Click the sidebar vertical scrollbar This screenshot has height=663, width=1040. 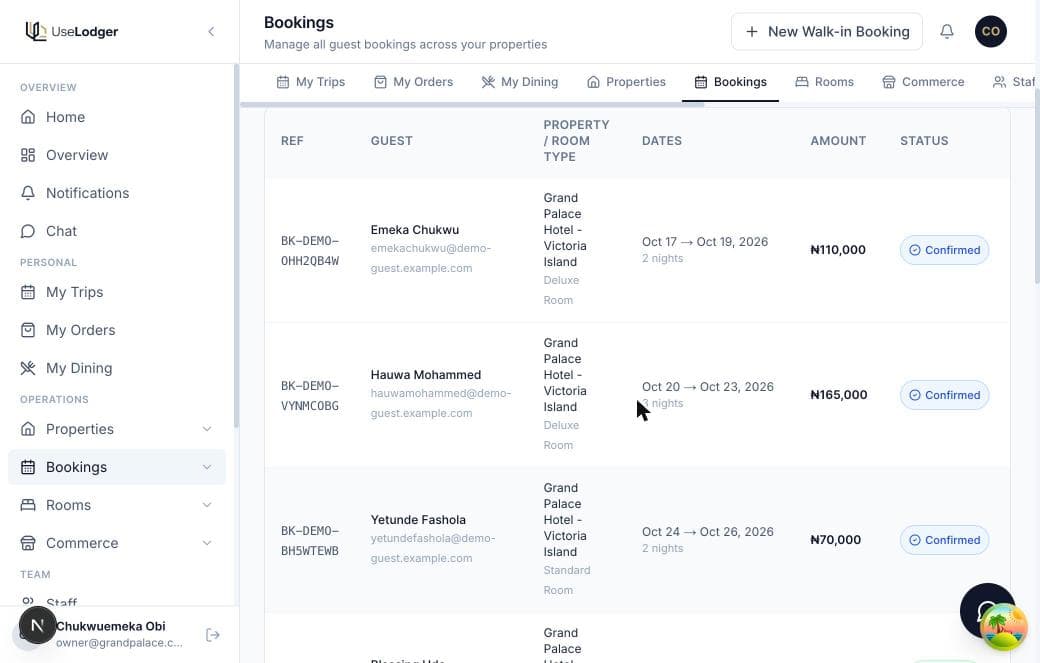(x=236, y=245)
